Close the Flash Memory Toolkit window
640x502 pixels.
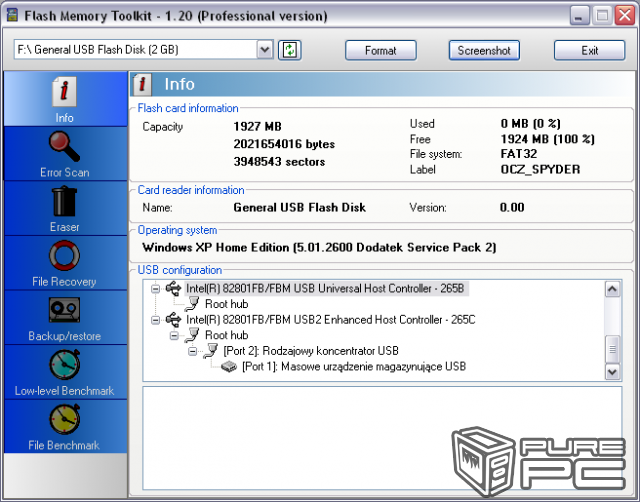tap(625, 16)
